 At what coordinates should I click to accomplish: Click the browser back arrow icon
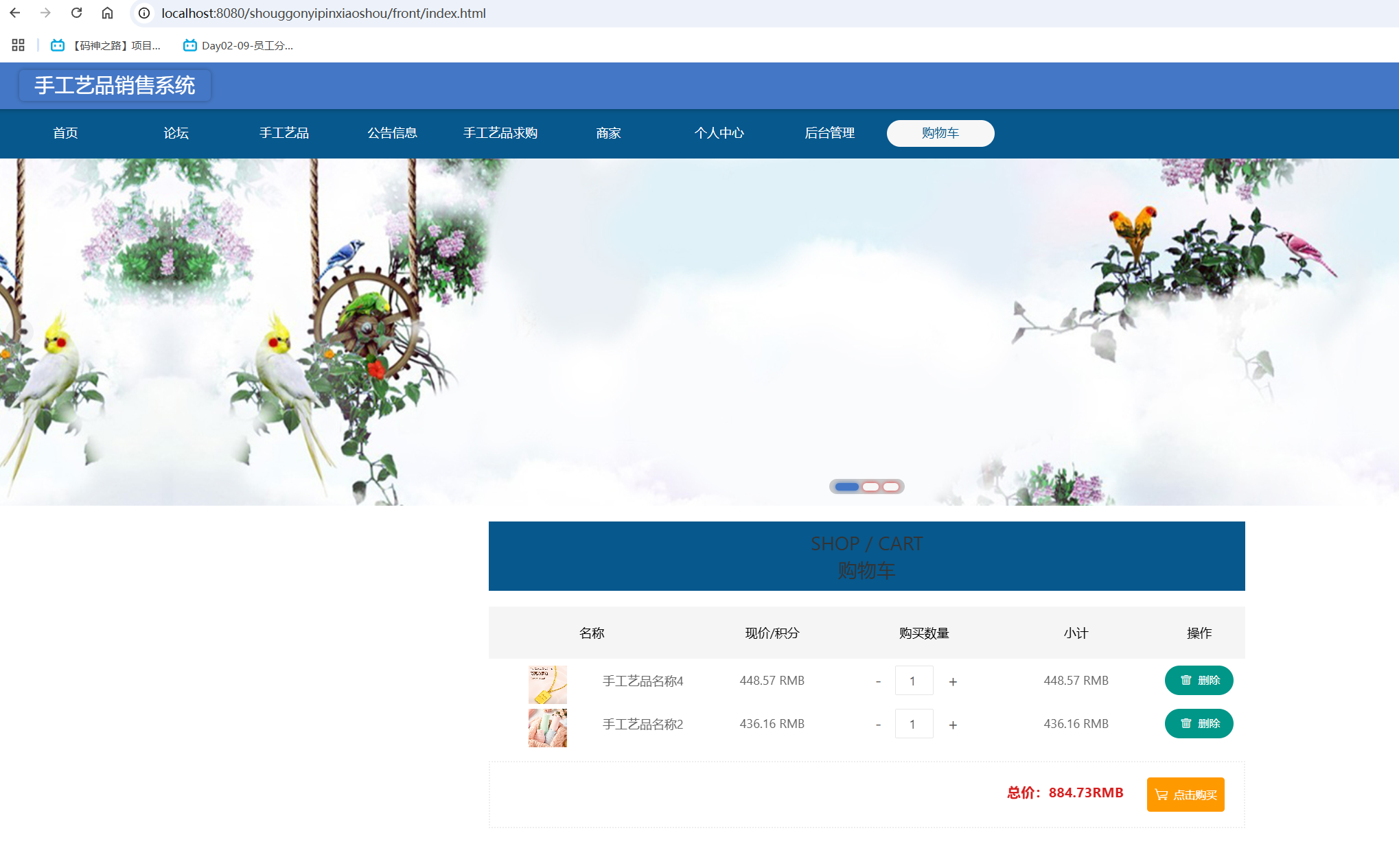click(x=15, y=13)
